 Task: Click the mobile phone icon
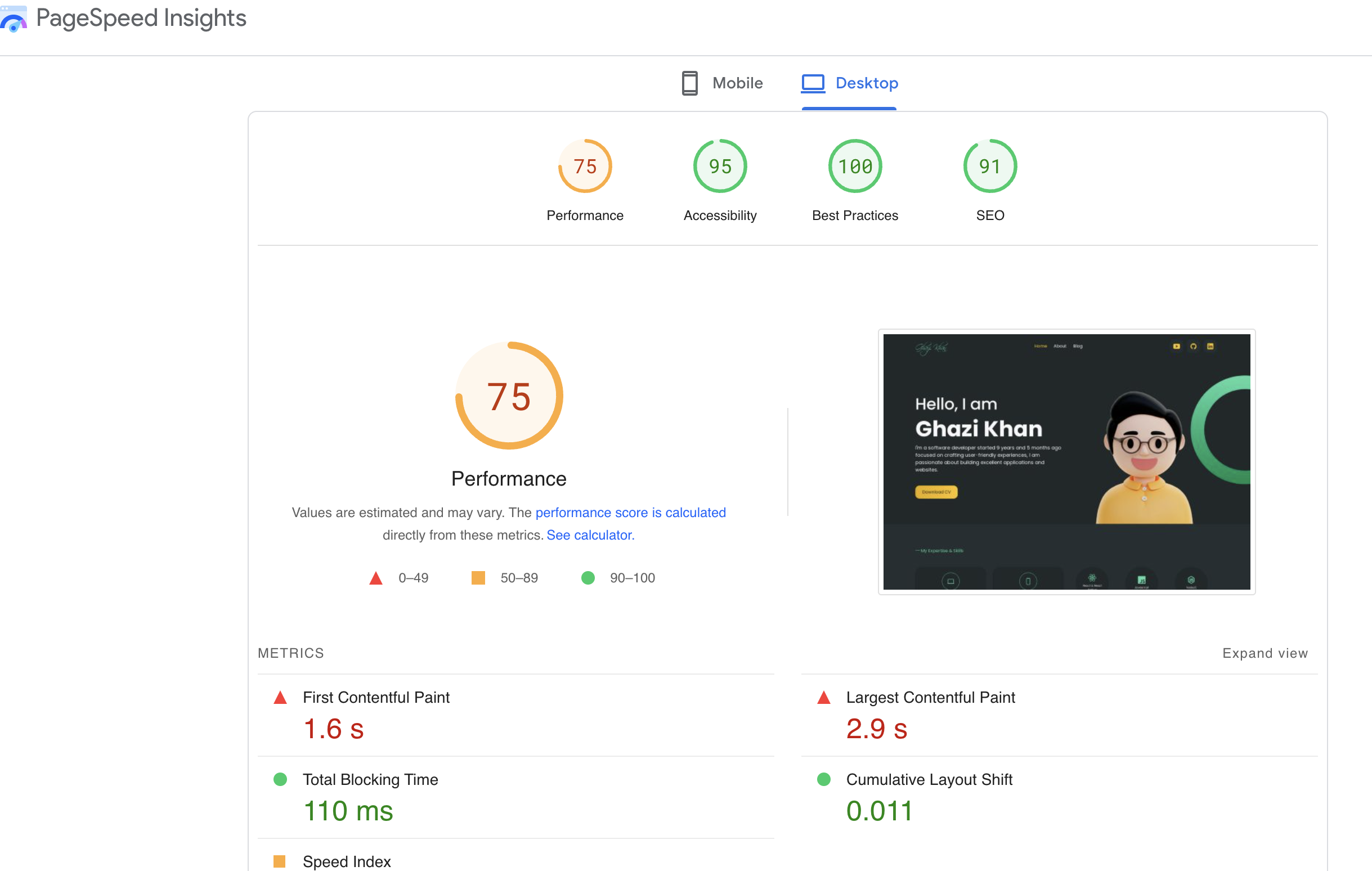pyautogui.click(x=689, y=83)
